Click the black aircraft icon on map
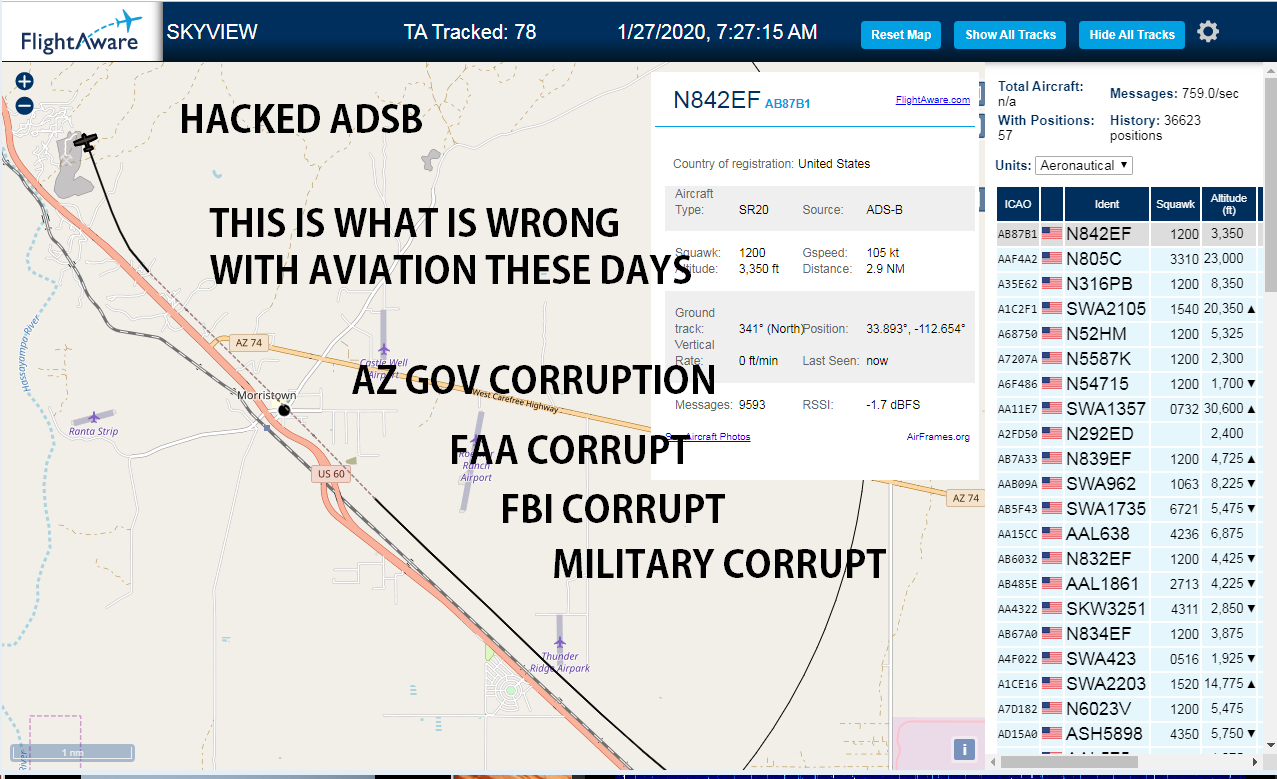This screenshot has height=779, width=1277. click(87, 142)
